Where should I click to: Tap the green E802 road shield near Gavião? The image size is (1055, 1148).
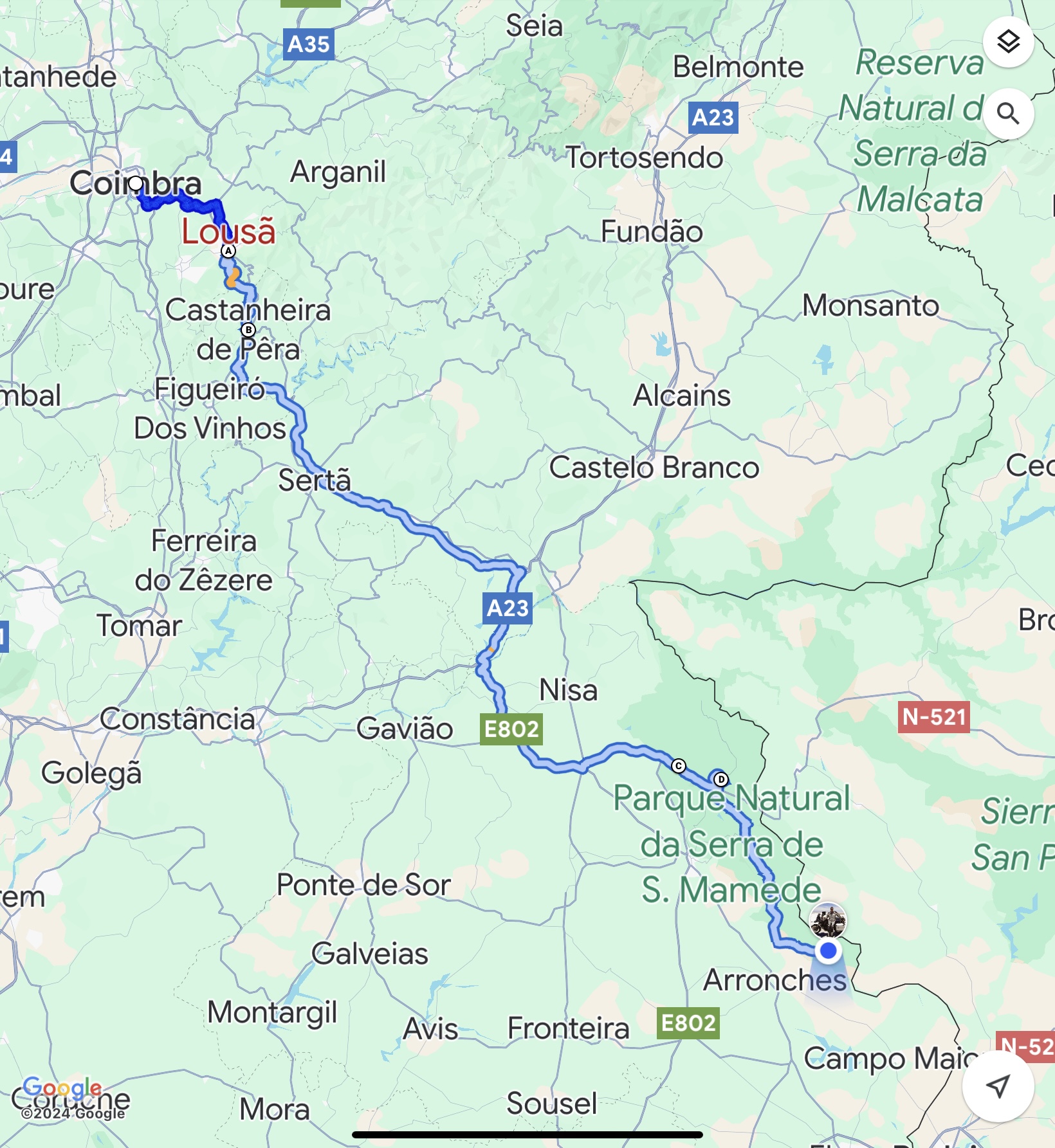pos(511,729)
